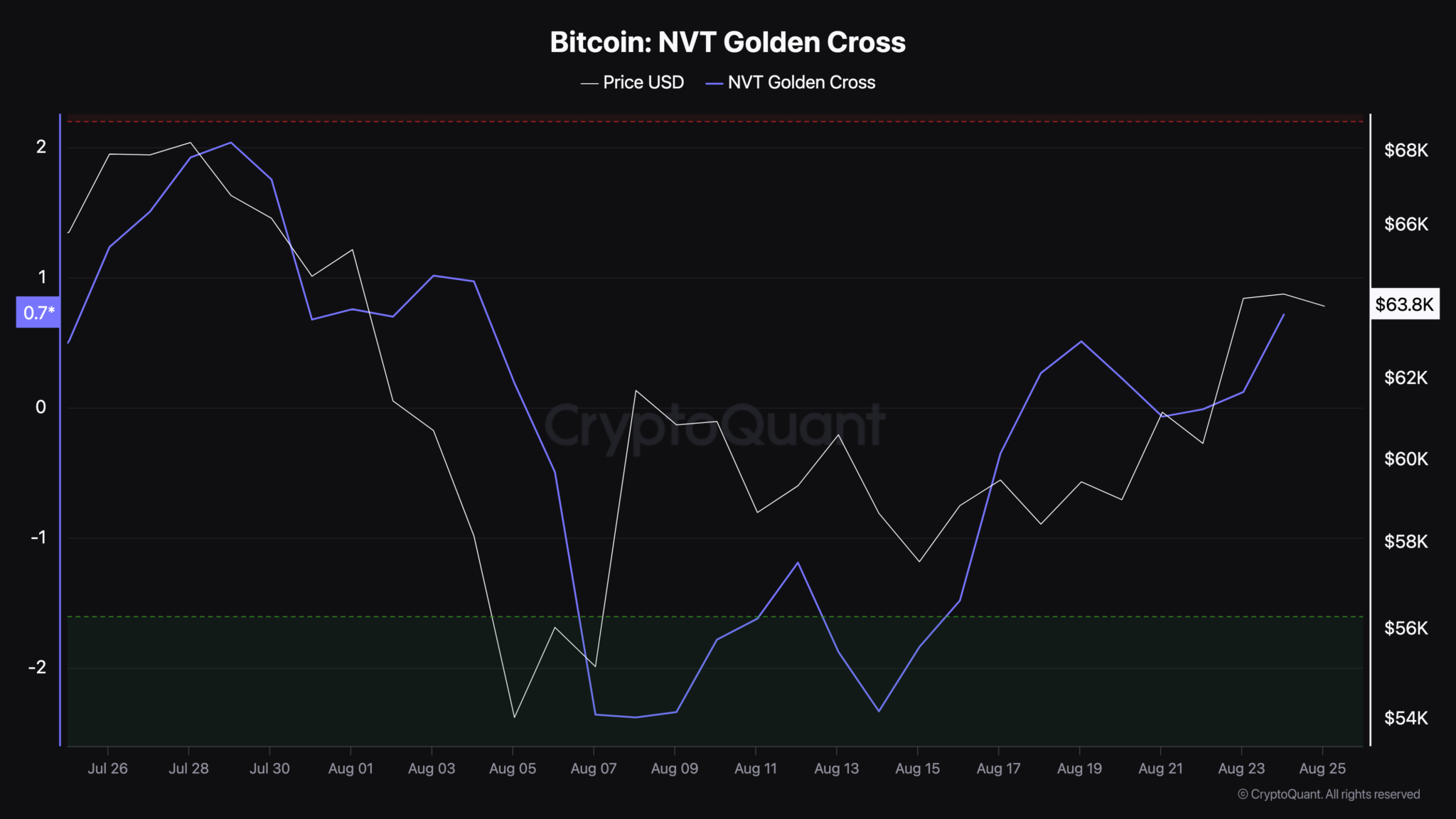
Task: Click the $54K price axis label
Action: tap(1406, 718)
